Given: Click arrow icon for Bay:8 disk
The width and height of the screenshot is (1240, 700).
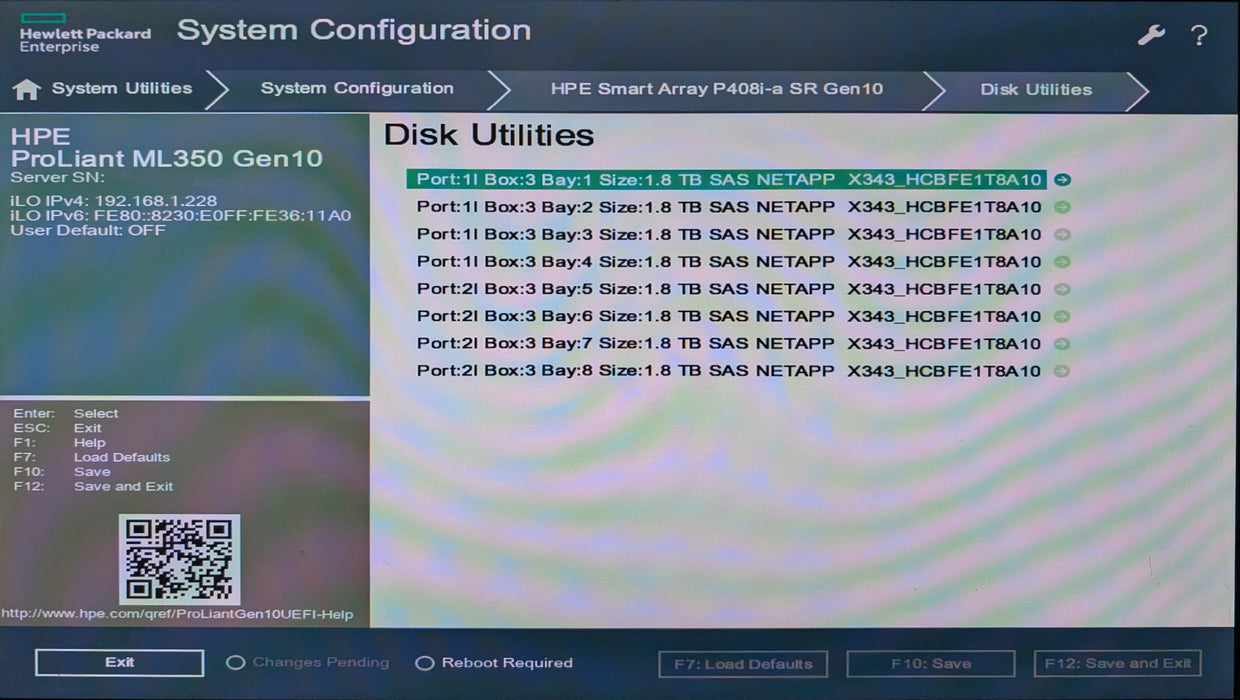Looking at the screenshot, I should (x=1062, y=371).
